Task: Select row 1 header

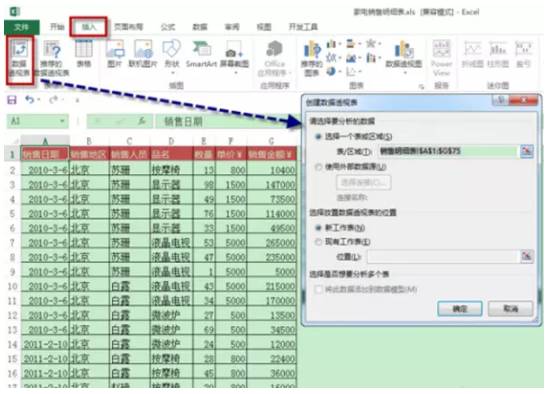Action: click(x=12, y=154)
